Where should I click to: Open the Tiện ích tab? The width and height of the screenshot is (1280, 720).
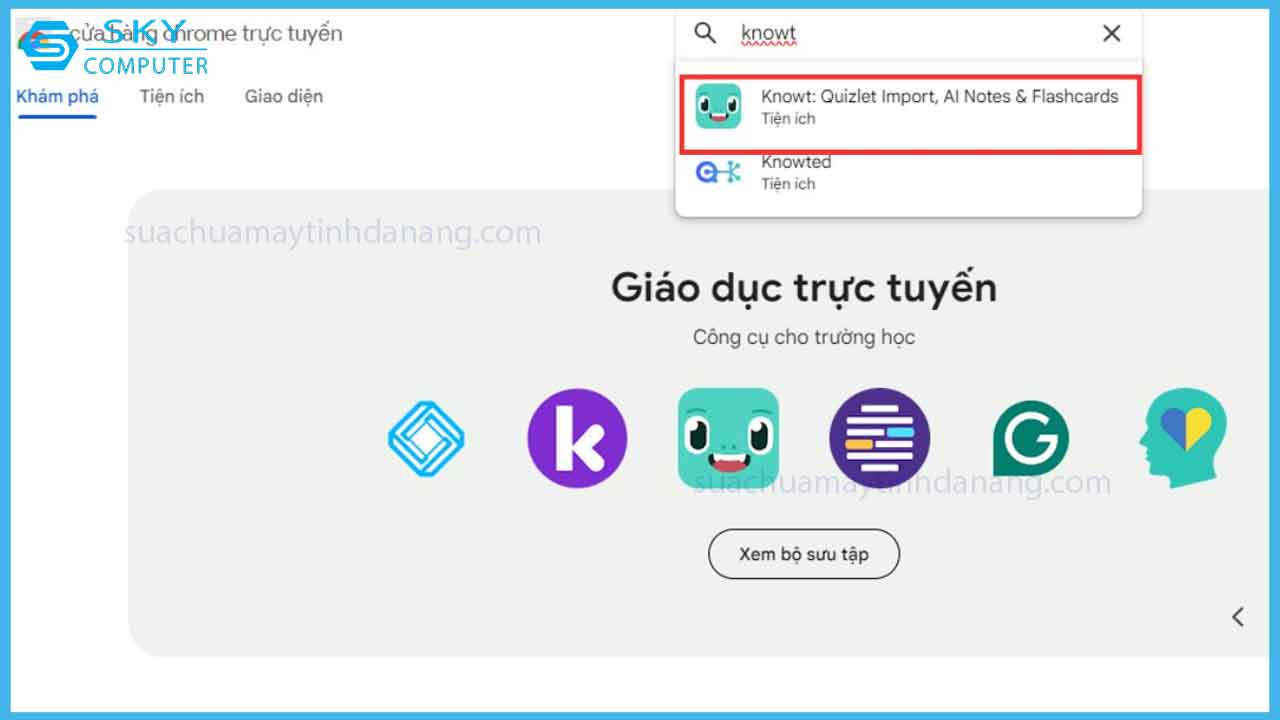click(172, 96)
